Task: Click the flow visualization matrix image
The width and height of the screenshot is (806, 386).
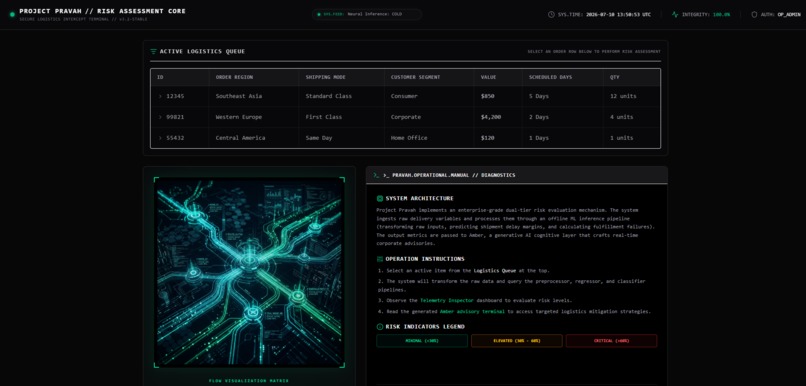Action: [x=249, y=272]
